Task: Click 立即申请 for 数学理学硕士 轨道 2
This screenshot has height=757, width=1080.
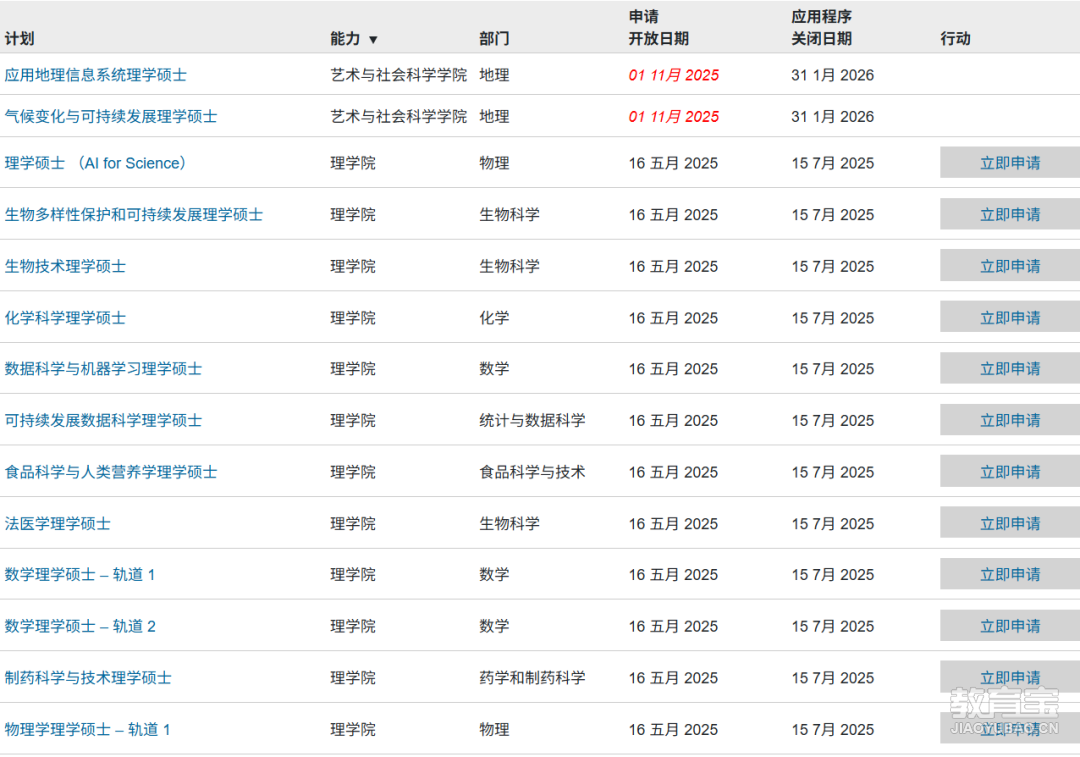Action: tap(1010, 626)
